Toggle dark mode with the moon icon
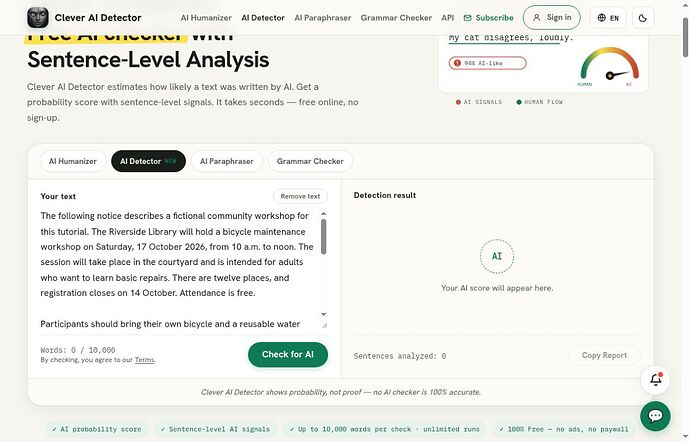690x442 pixels. pyautogui.click(x=642, y=18)
